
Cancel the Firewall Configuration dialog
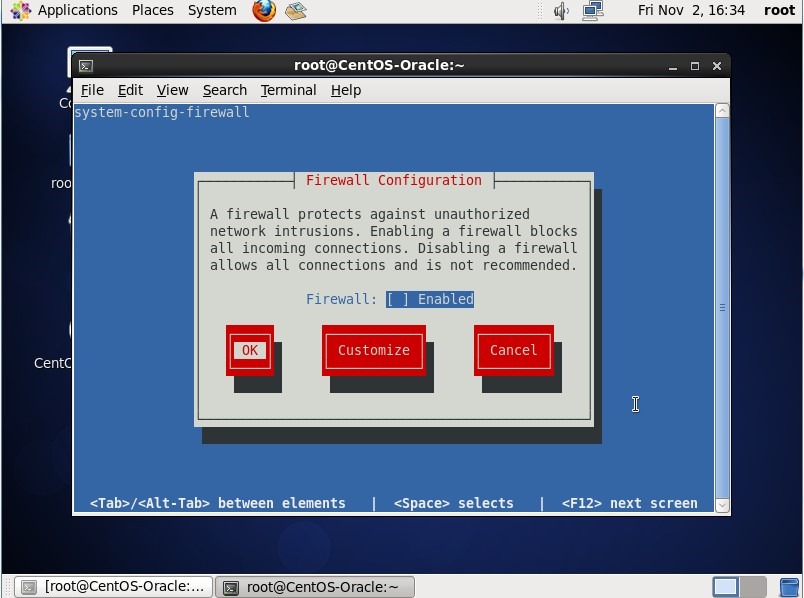pyautogui.click(x=513, y=350)
